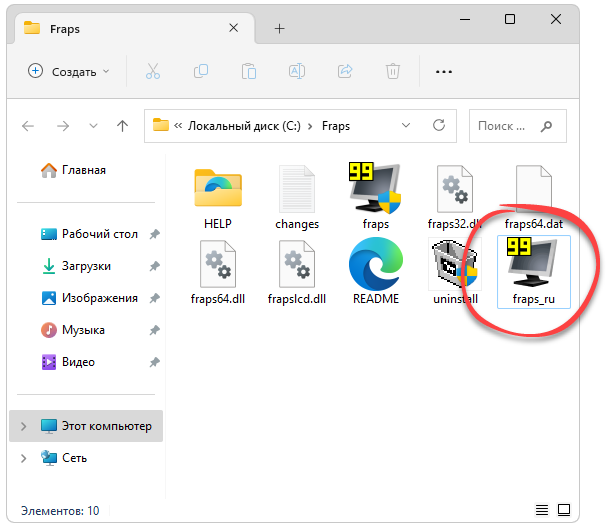Click the Copy icon in toolbar
Screen dimensions: 610x528
pos(201,71)
